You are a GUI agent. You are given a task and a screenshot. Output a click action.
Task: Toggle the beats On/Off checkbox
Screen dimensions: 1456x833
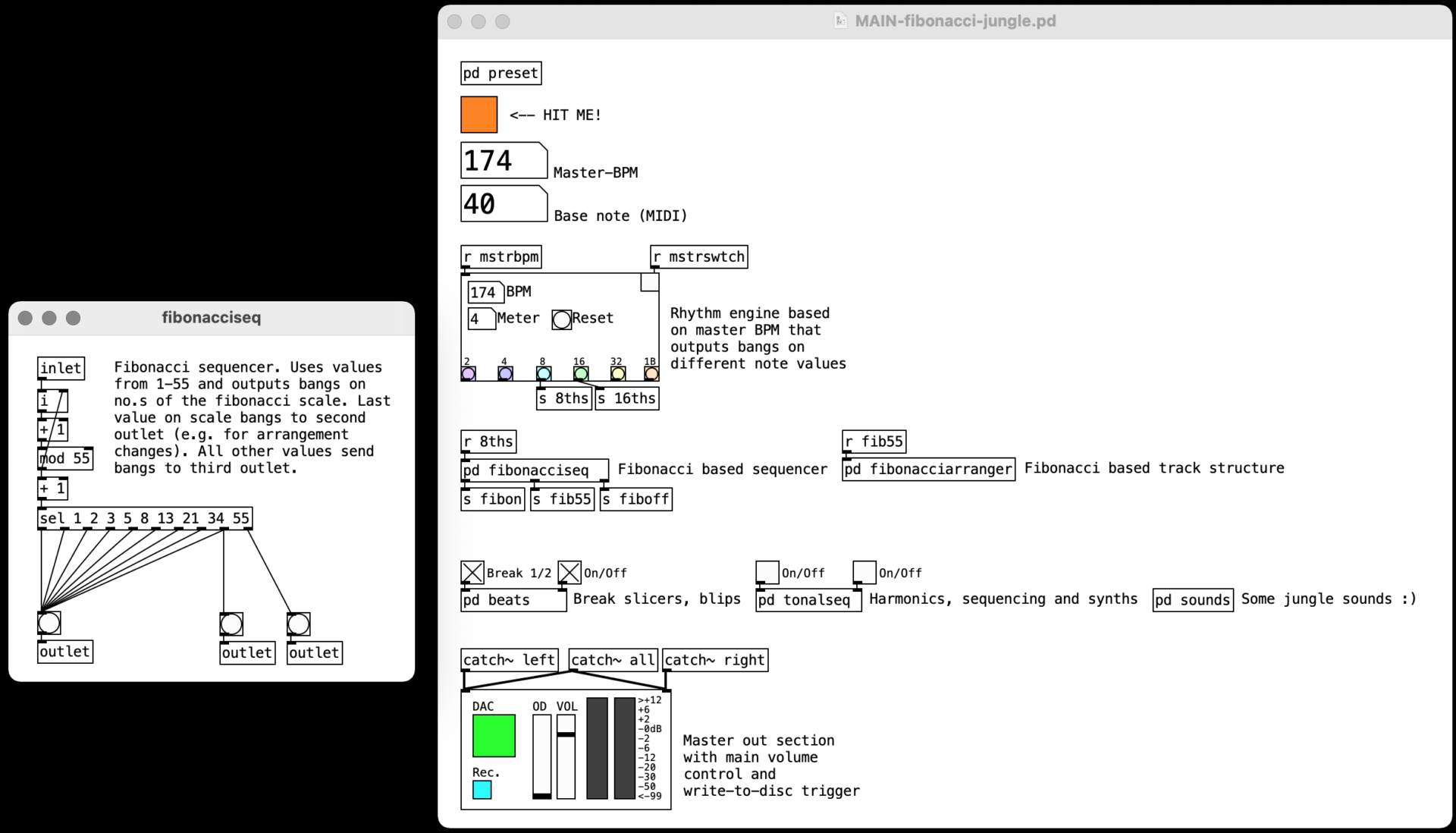(x=570, y=573)
